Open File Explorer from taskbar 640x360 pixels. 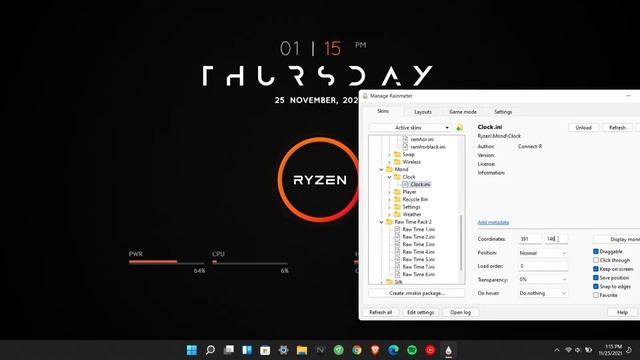[302, 350]
